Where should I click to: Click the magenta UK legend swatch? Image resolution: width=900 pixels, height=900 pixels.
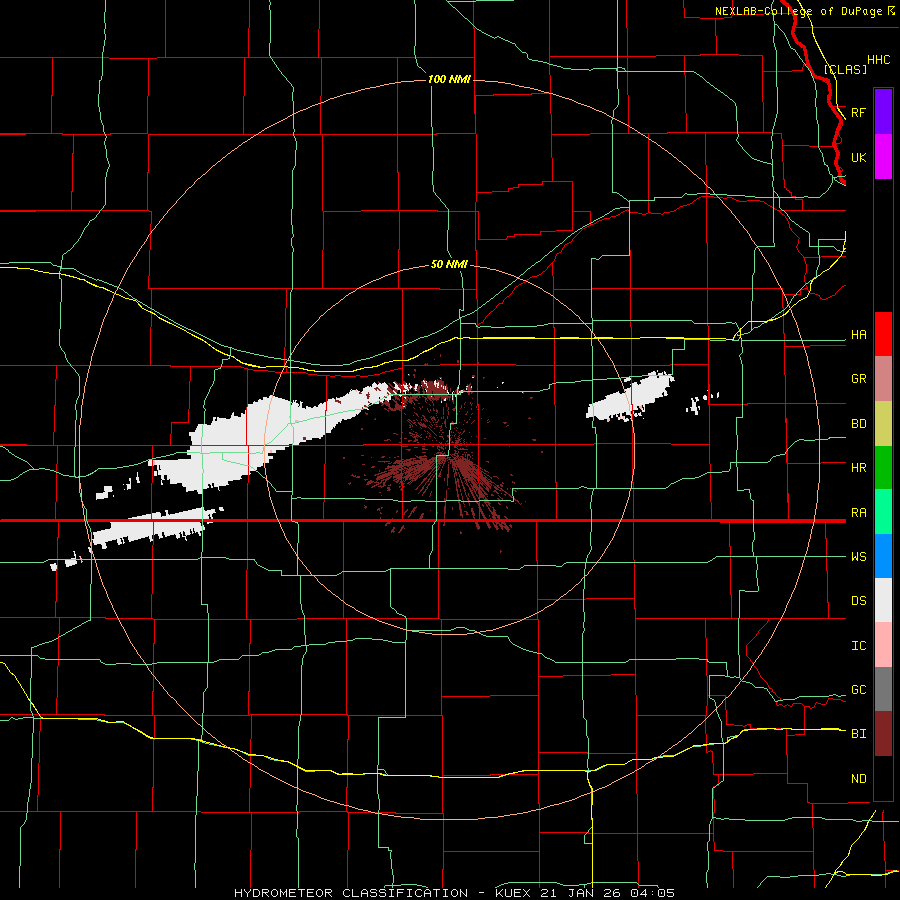coord(883,157)
